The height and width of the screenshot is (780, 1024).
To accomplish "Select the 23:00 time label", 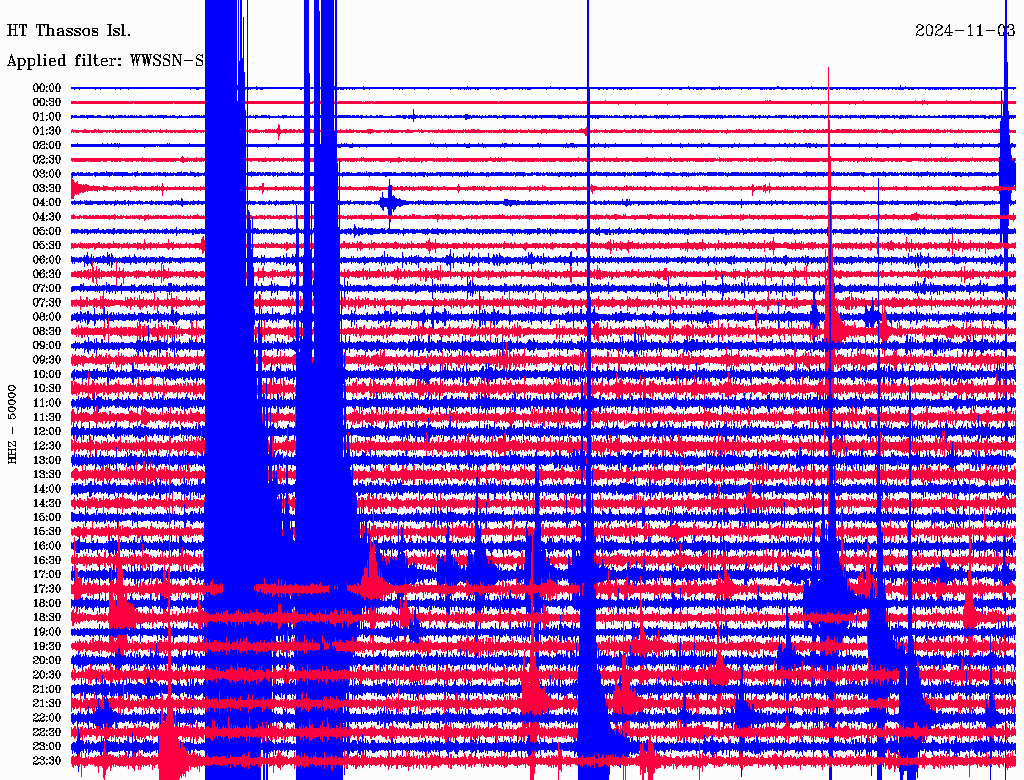I will 47,747.
